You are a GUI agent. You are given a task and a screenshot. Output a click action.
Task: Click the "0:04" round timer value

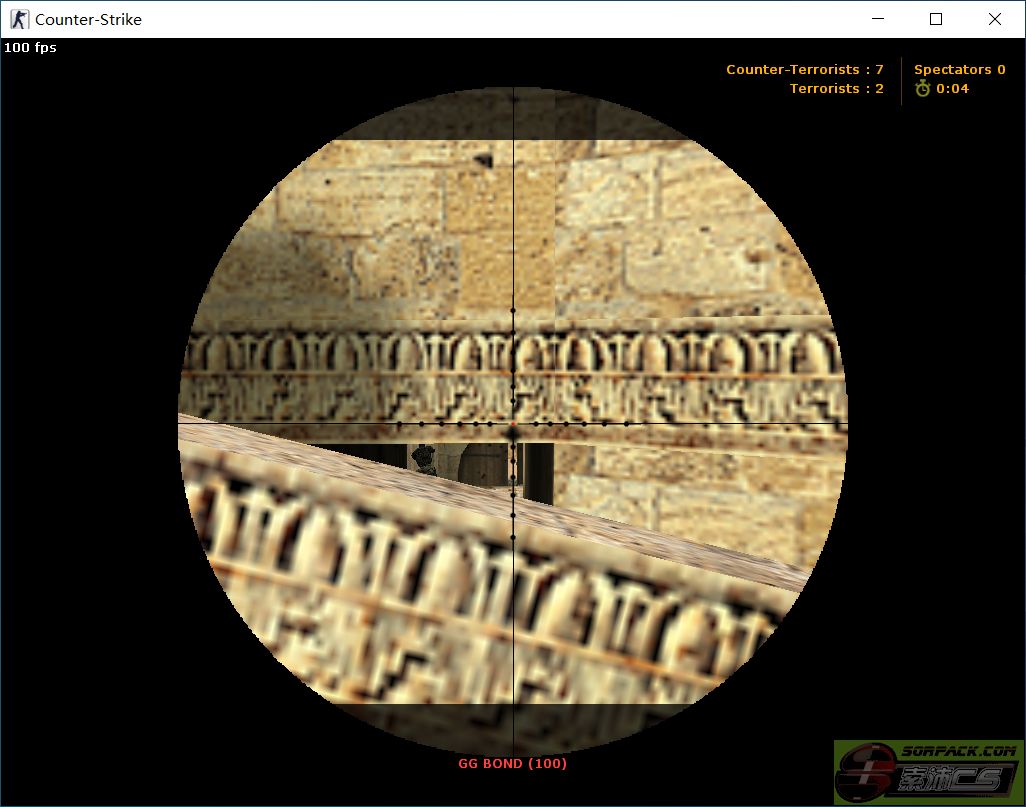click(952, 88)
